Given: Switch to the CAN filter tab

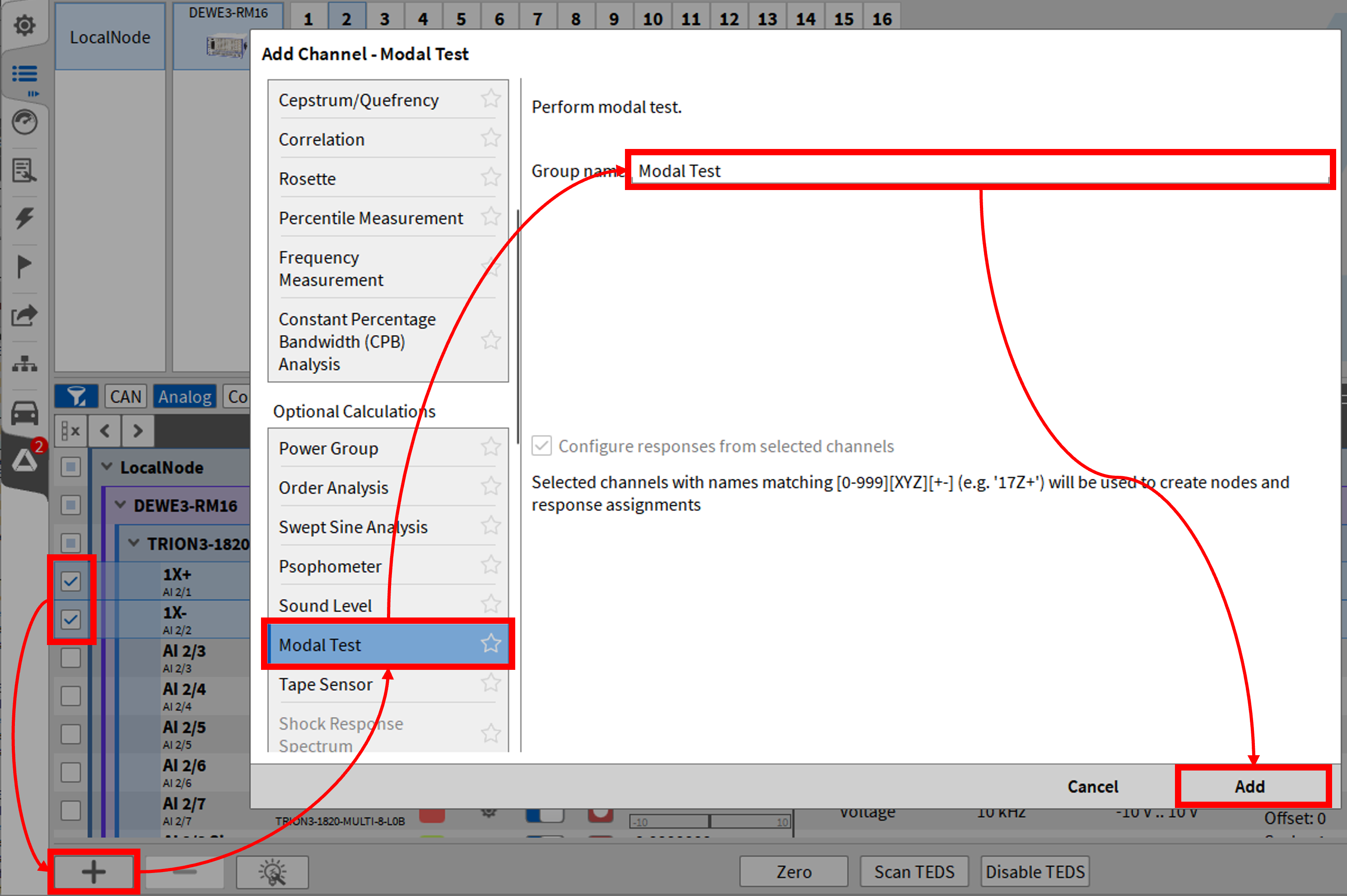Looking at the screenshot, I should pyautogui.click(x=125, y=396).
